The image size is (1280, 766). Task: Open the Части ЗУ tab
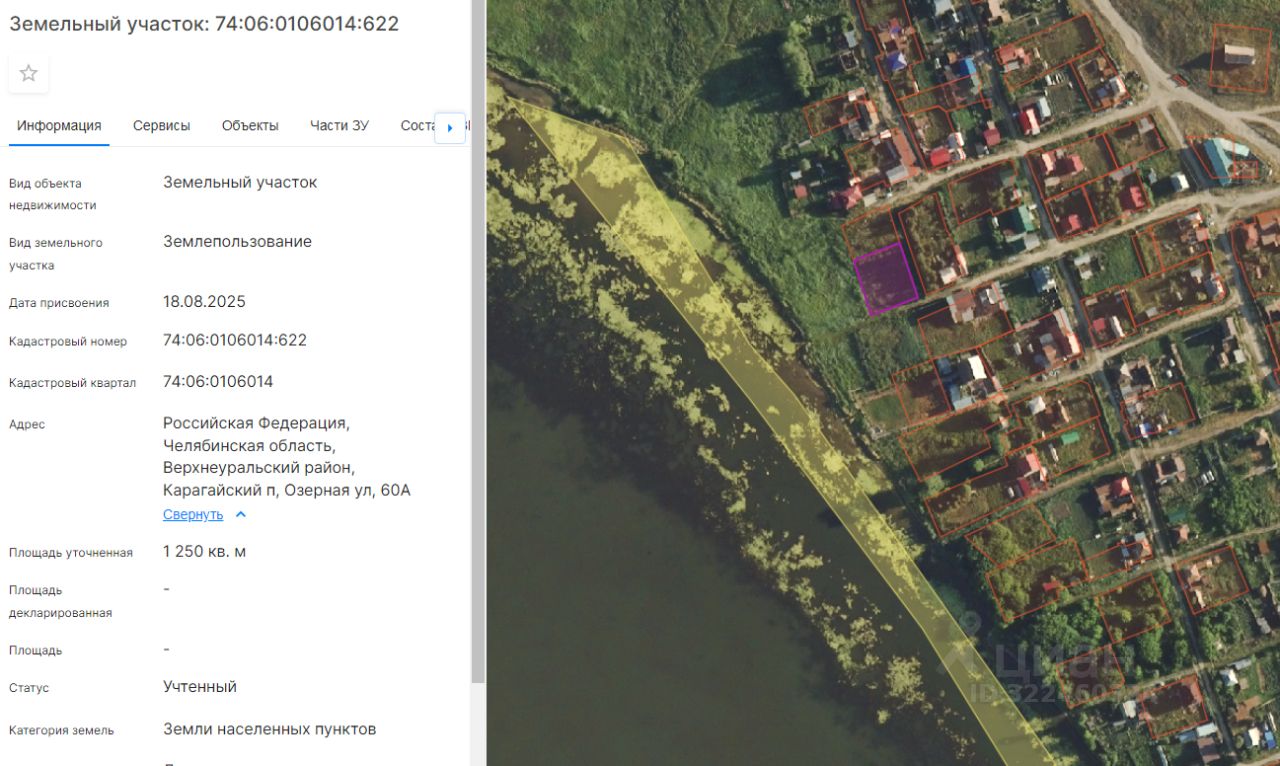pos(339,126)
